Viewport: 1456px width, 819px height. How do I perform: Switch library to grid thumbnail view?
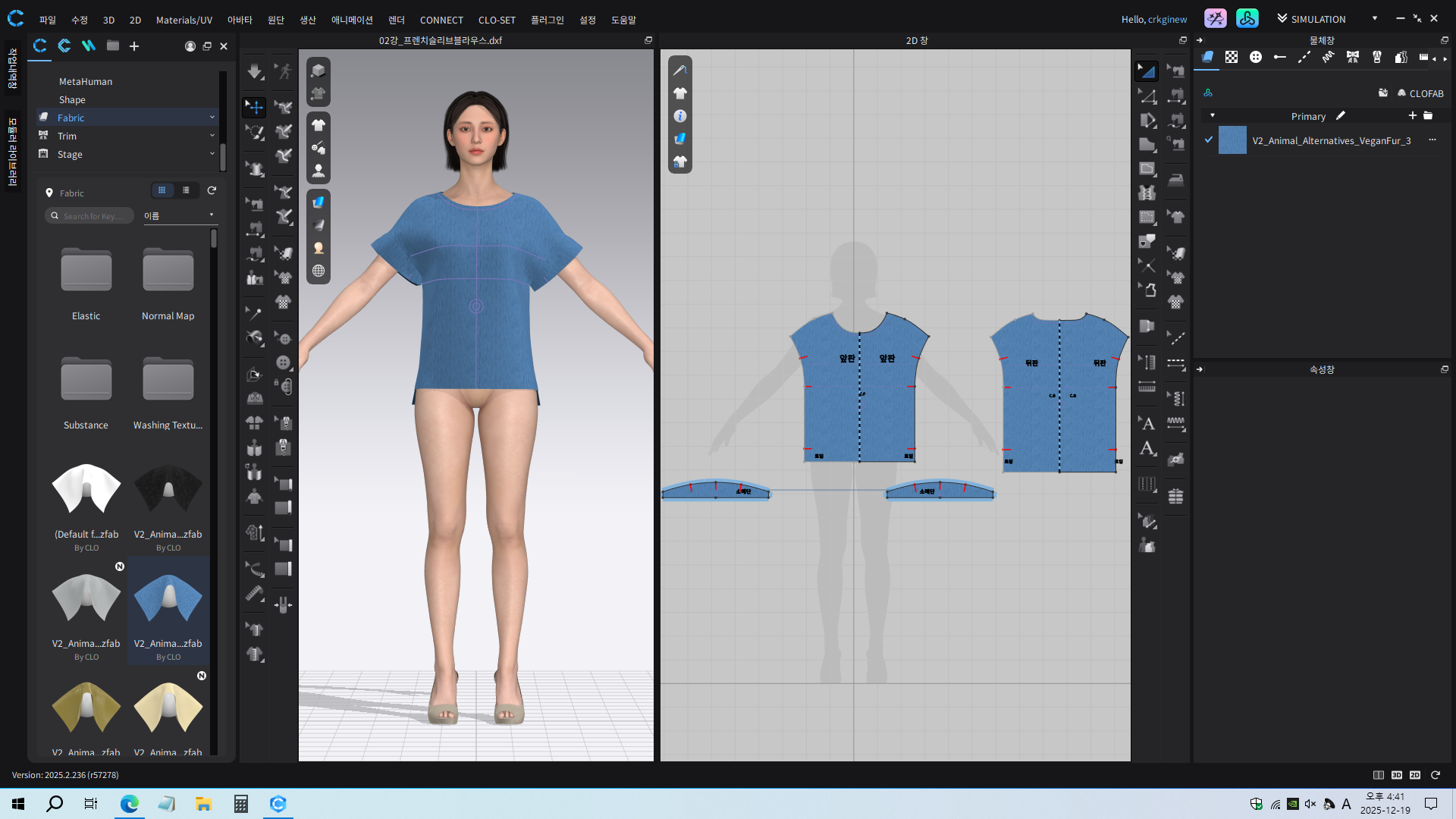coord(162,190)
